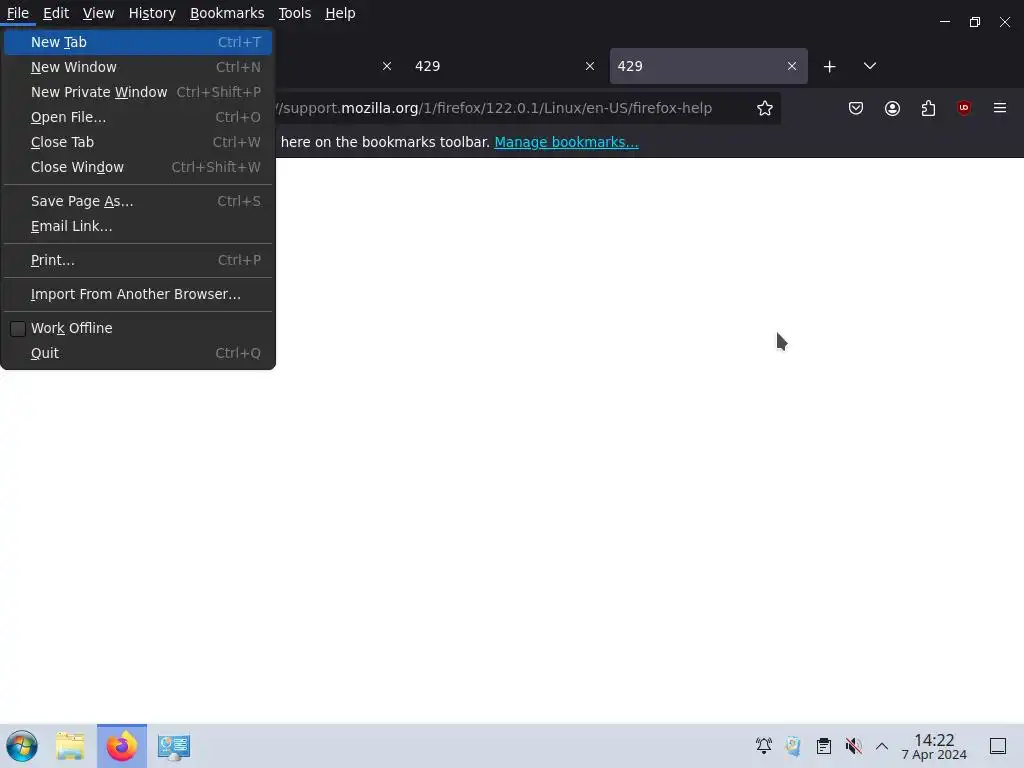Close the active 429 tab
The height and width of the screenshot is (768, 1024).
pos(792,66)
